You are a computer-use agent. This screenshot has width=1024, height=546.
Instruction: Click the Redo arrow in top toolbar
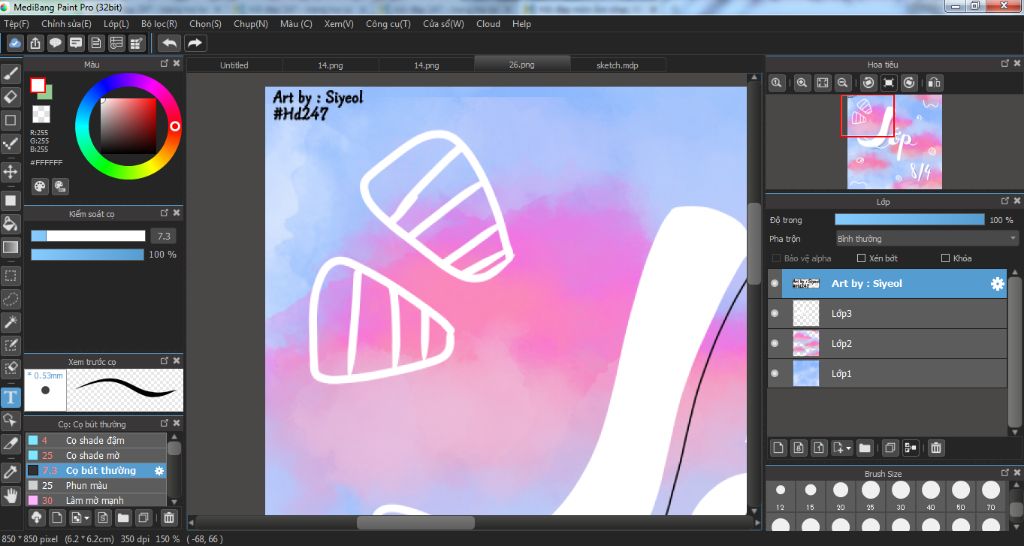pyautogui.click(x=195, y=43)
